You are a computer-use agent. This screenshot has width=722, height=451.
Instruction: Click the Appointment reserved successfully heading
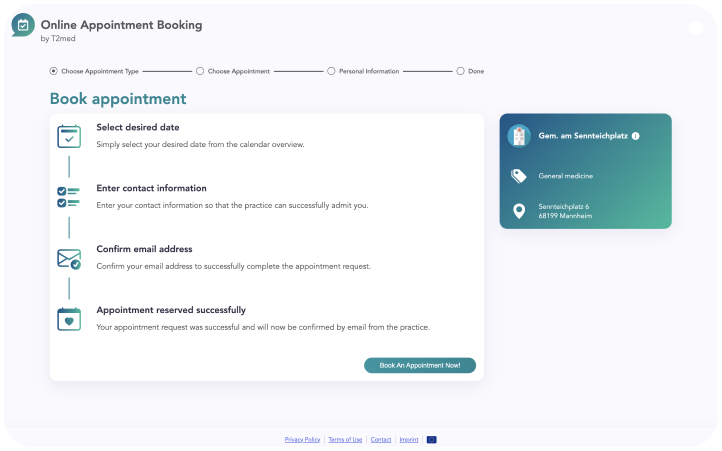(171, 310)
